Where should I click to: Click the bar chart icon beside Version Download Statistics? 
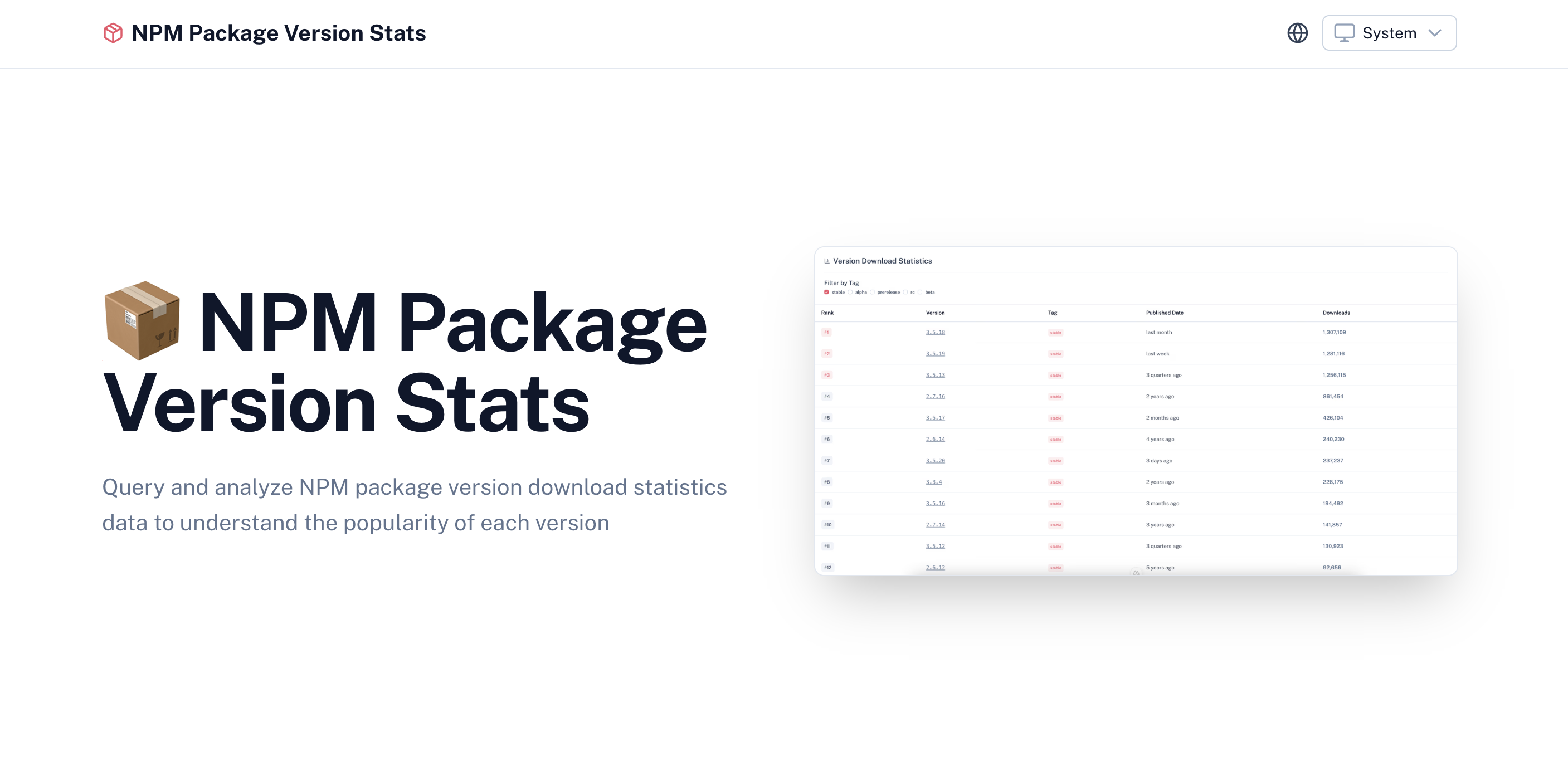pyautogui.click(x=826, y=261)
